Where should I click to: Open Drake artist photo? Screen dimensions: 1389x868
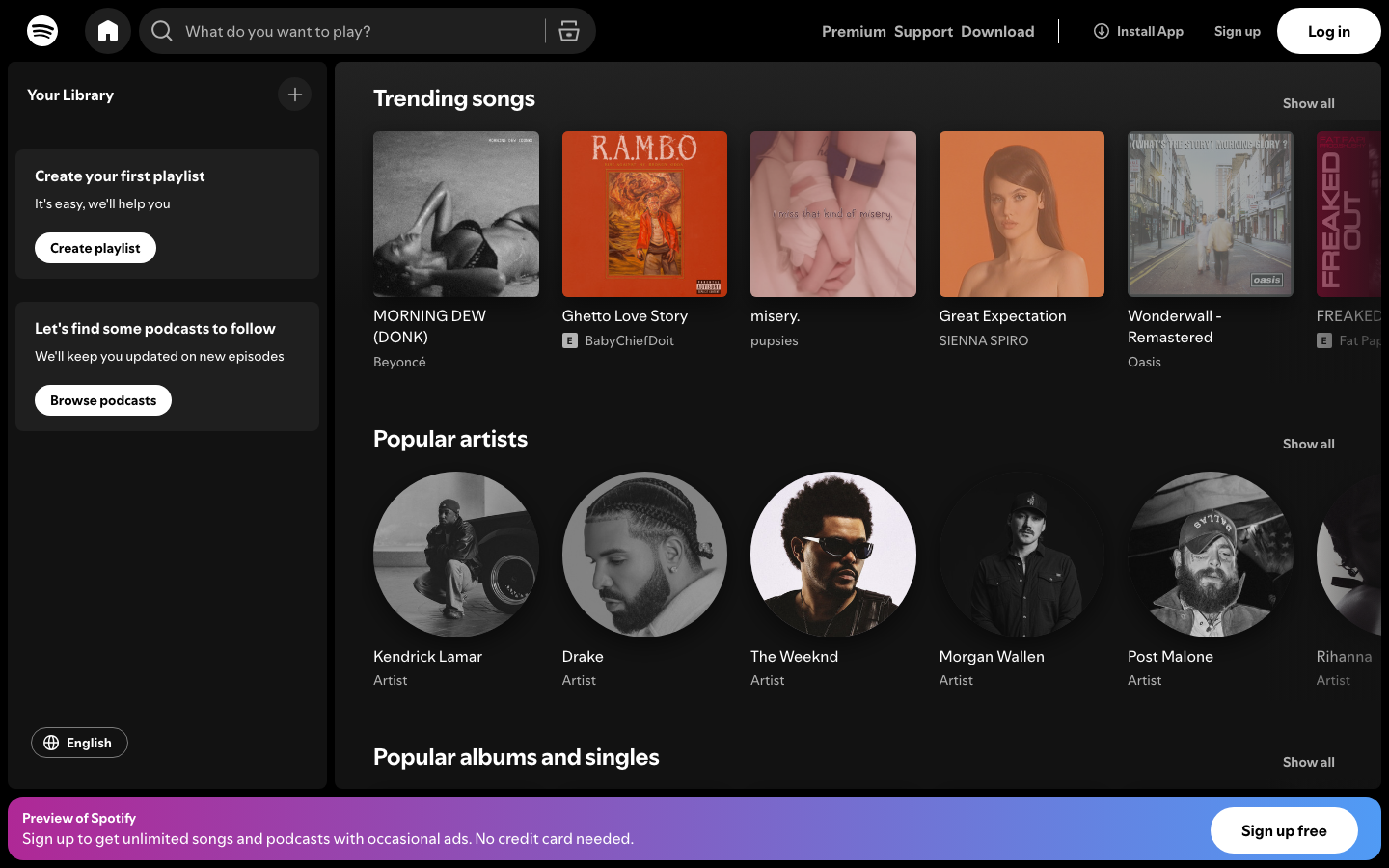click(644, 555)
